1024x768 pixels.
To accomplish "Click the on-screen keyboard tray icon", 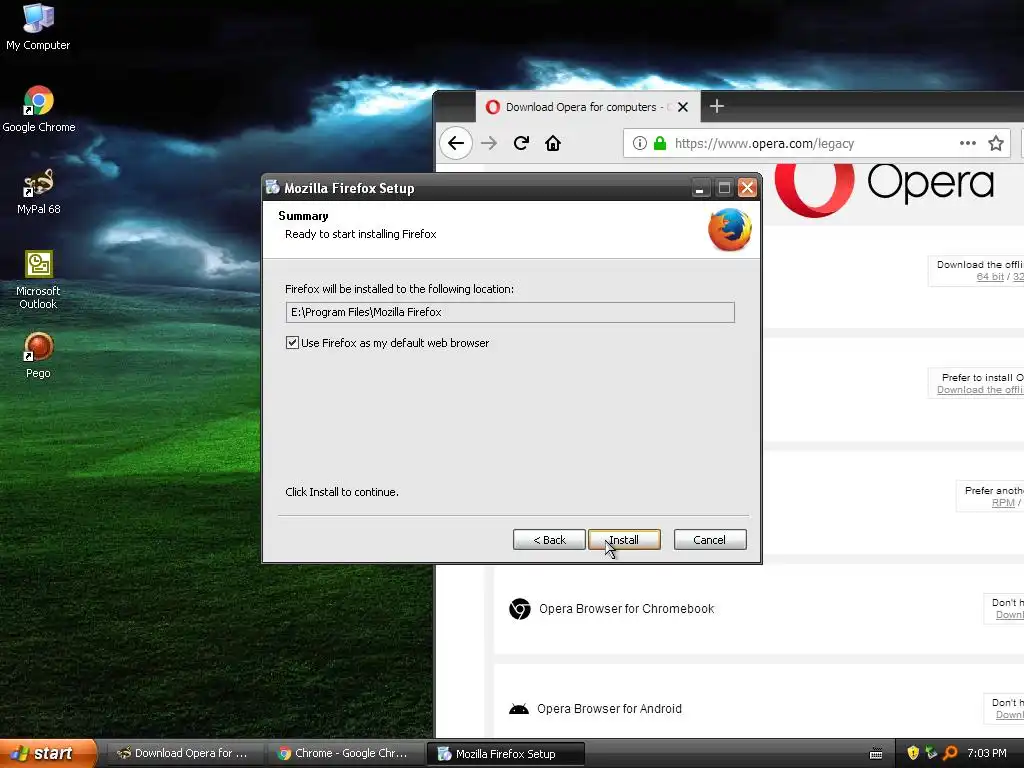I will (876, 754).
